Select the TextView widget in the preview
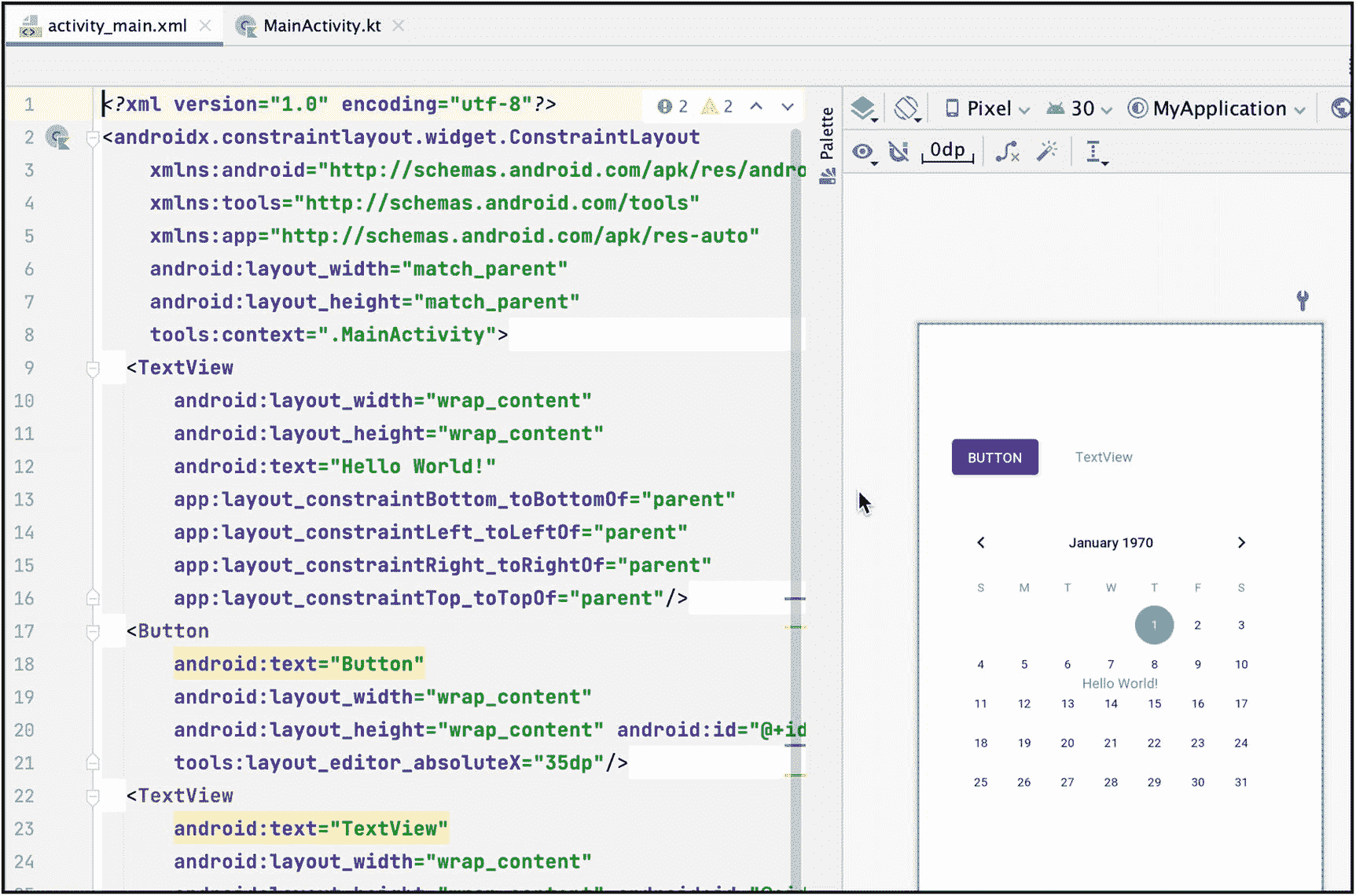 [1104, 457]
